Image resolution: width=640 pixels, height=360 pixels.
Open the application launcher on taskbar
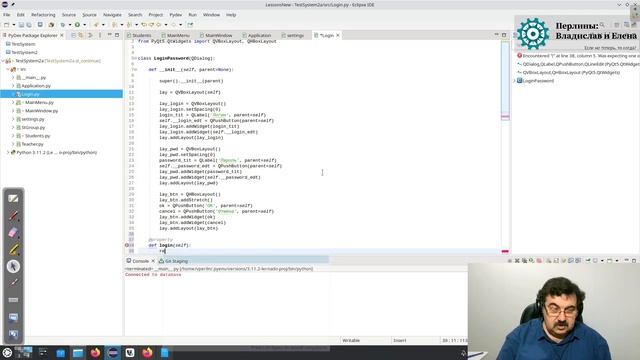click(x=7, y=353)
